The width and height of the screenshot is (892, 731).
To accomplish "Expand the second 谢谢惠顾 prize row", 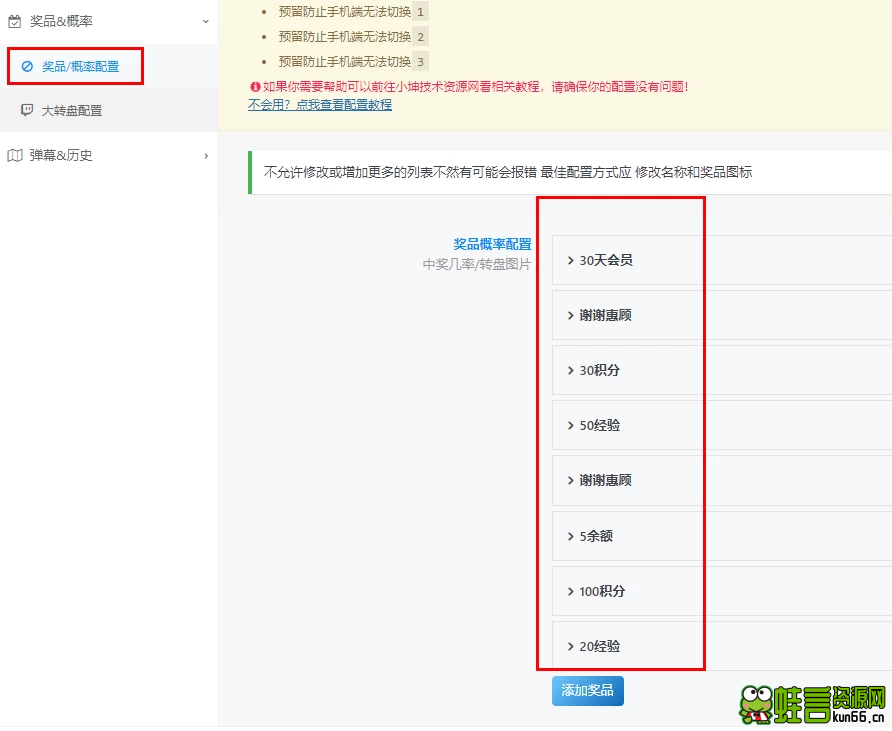I will click(x=721, y=481).
